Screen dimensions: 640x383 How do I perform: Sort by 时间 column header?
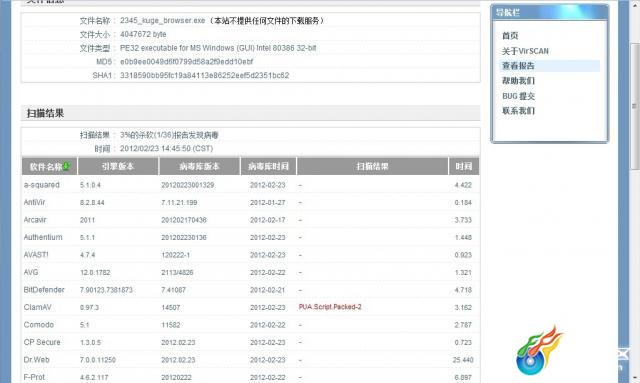pos(464,166)
